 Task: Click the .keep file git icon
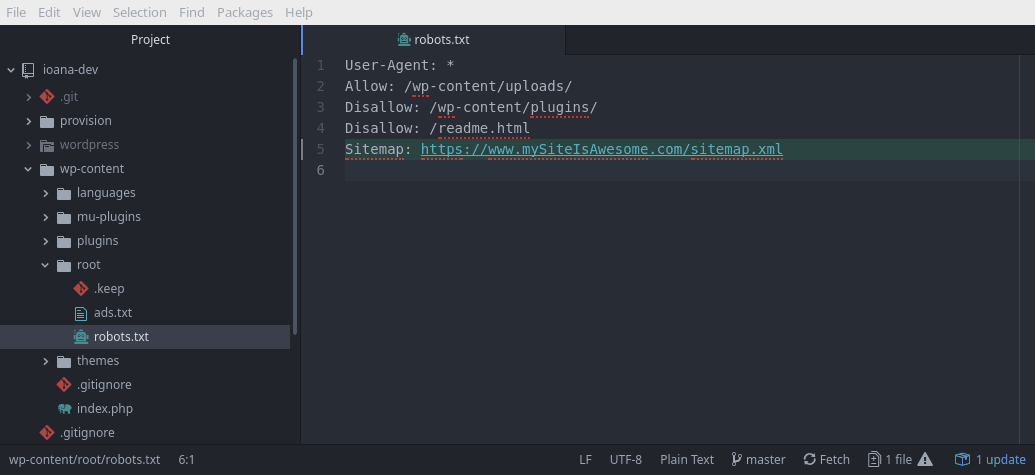click(x=81, y=289)
